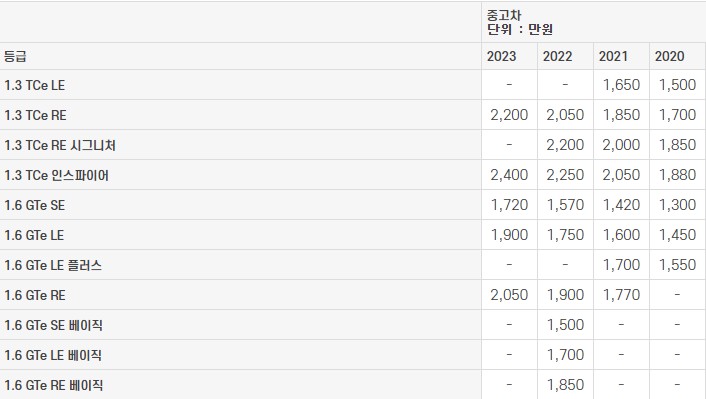This screenshot has height=399, width=706.
Task: Click the 1,500 price for SE 베이직
Action: click(x=566, y=325)
